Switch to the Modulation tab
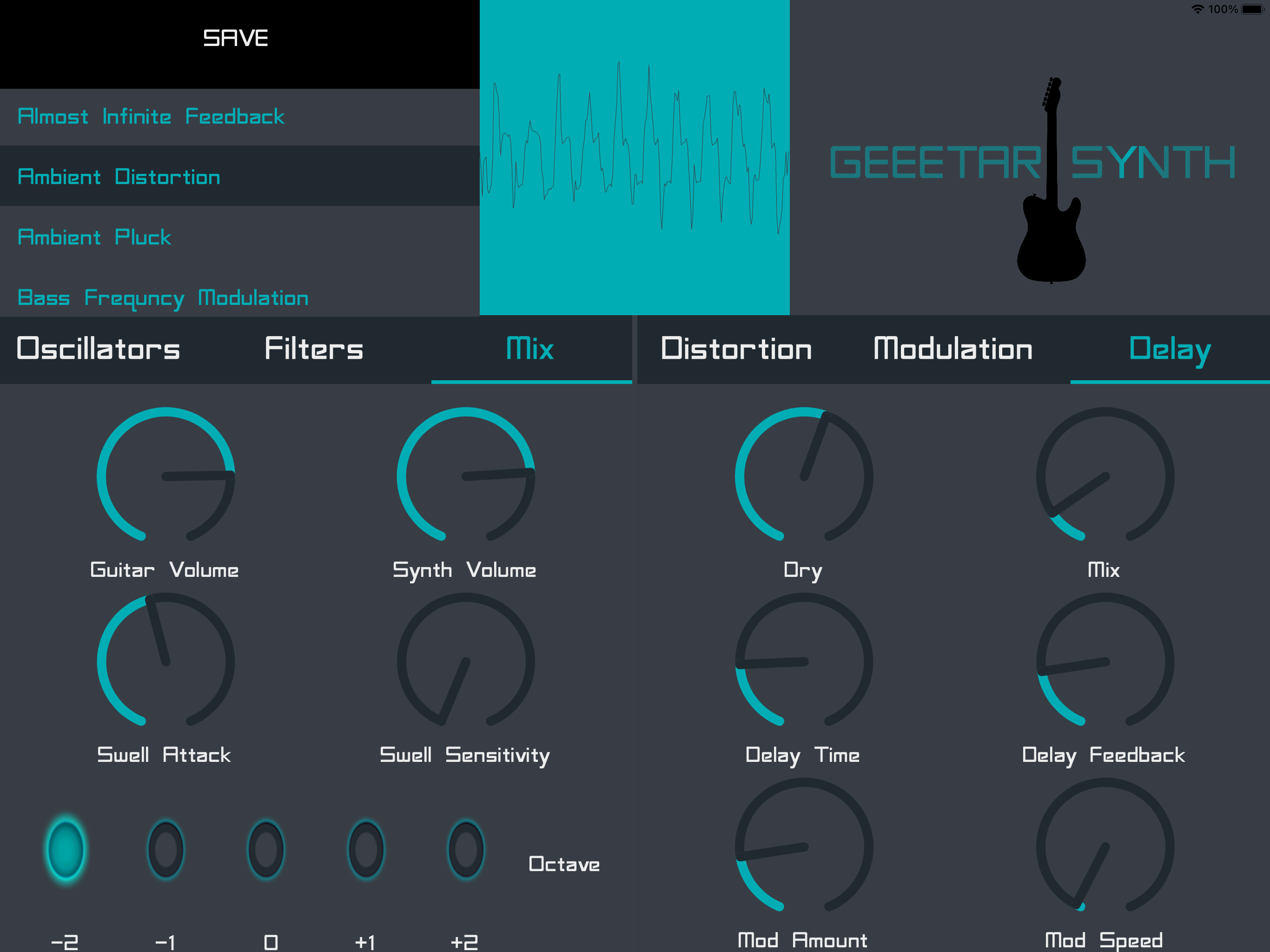 tap(953, 349)
